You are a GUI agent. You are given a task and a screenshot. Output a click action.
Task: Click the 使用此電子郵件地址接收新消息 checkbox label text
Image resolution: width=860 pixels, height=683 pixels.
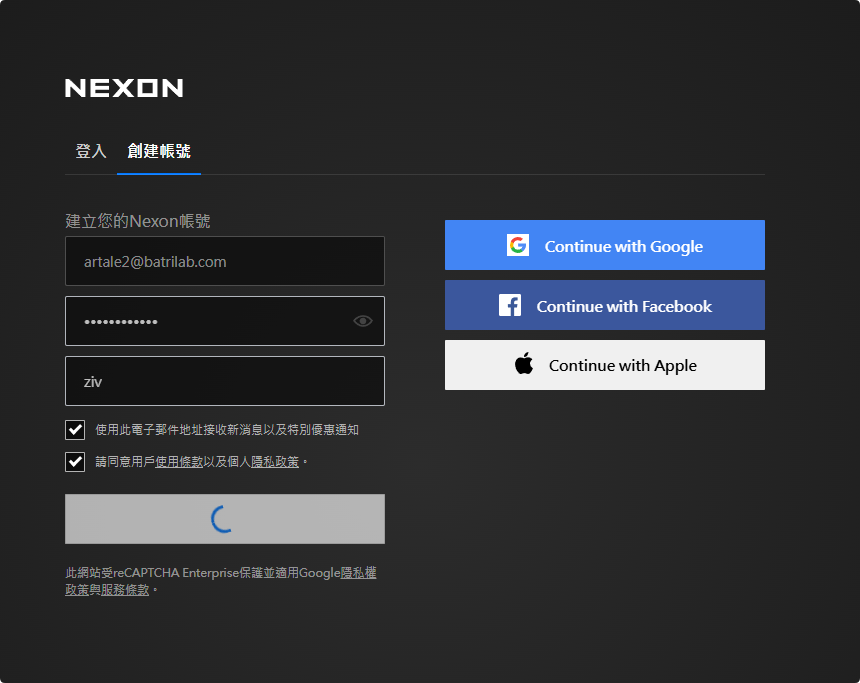tap(227, 430)
